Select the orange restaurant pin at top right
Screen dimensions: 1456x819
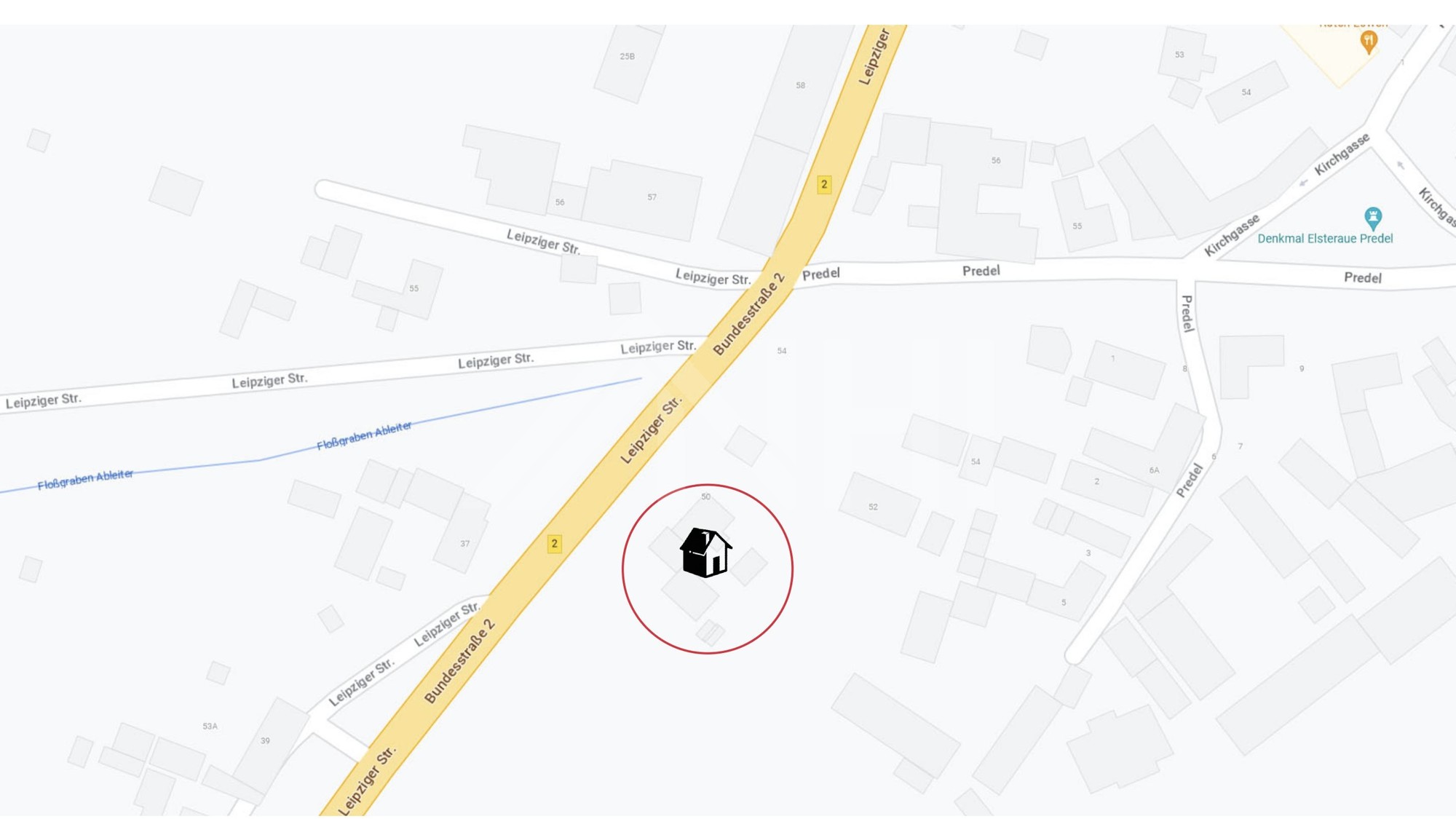[1369, 41]
